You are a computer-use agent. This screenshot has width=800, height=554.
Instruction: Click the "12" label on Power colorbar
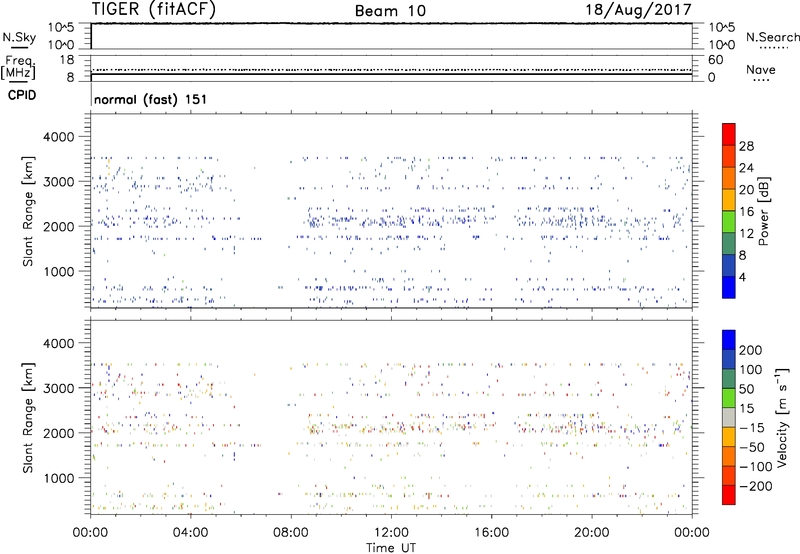746,234
